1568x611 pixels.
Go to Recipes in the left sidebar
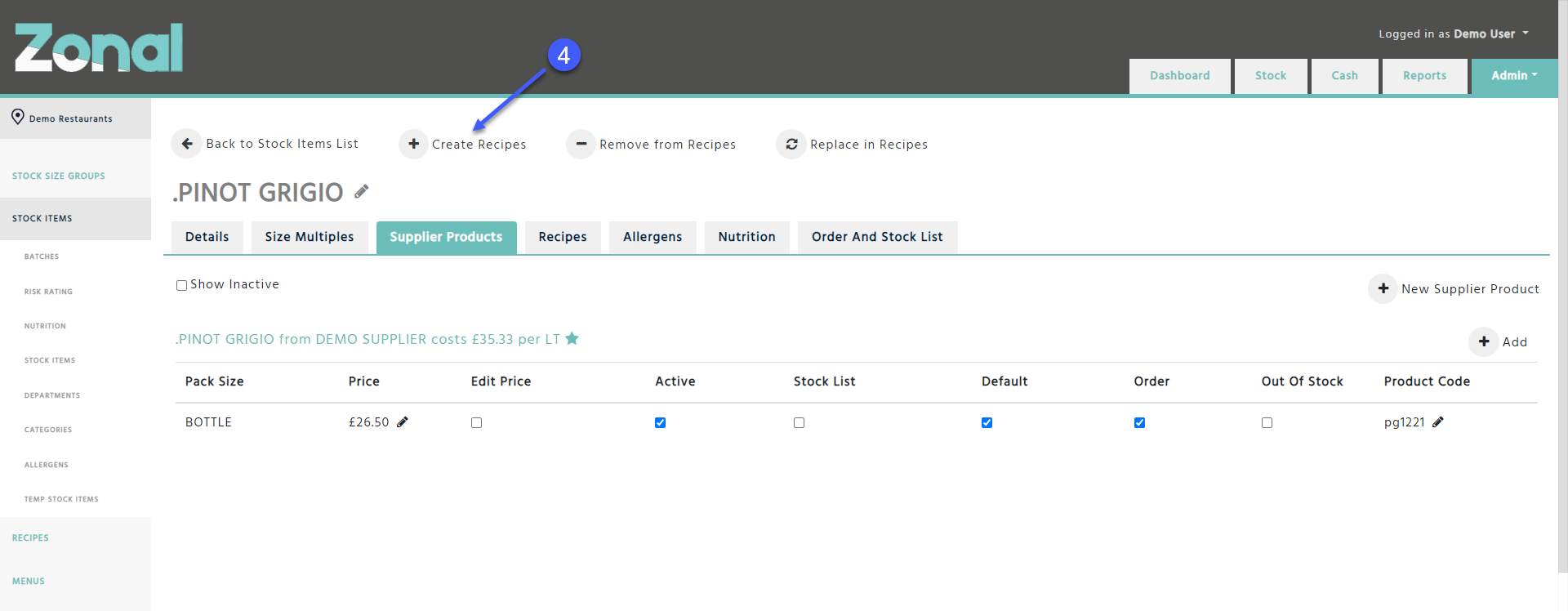click(x=30, y=537)
